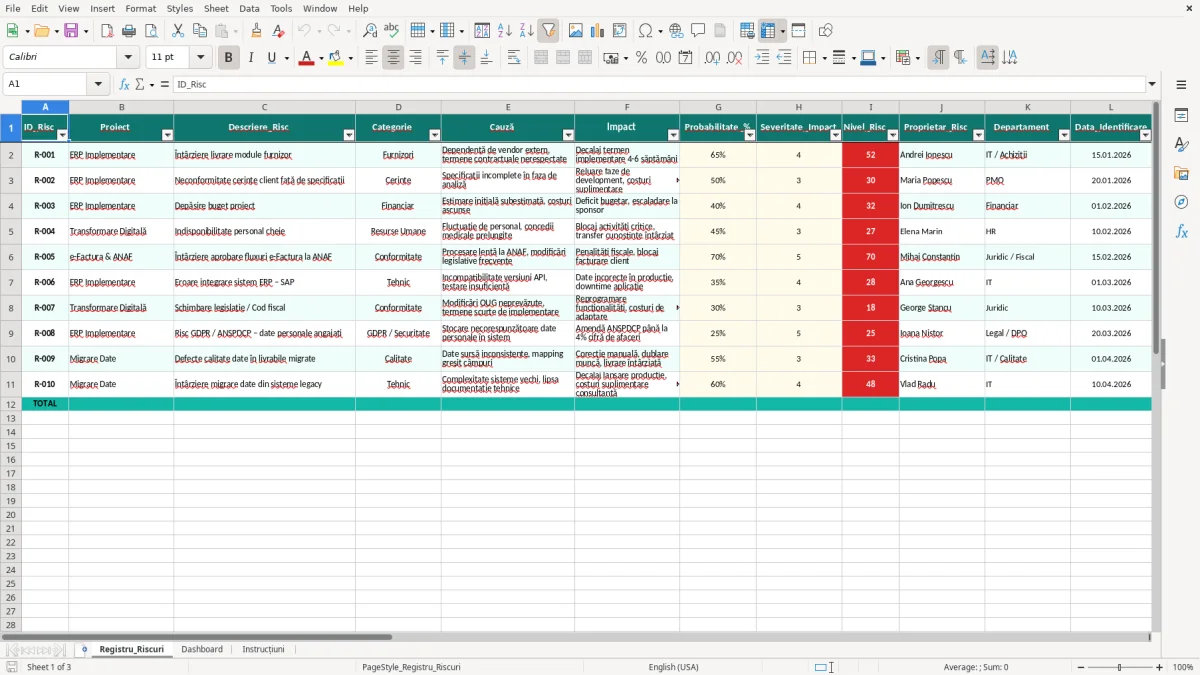This screenshot has height=675, width=1200.
Task: Sort descending Z to A
Action: click(526, 31)
